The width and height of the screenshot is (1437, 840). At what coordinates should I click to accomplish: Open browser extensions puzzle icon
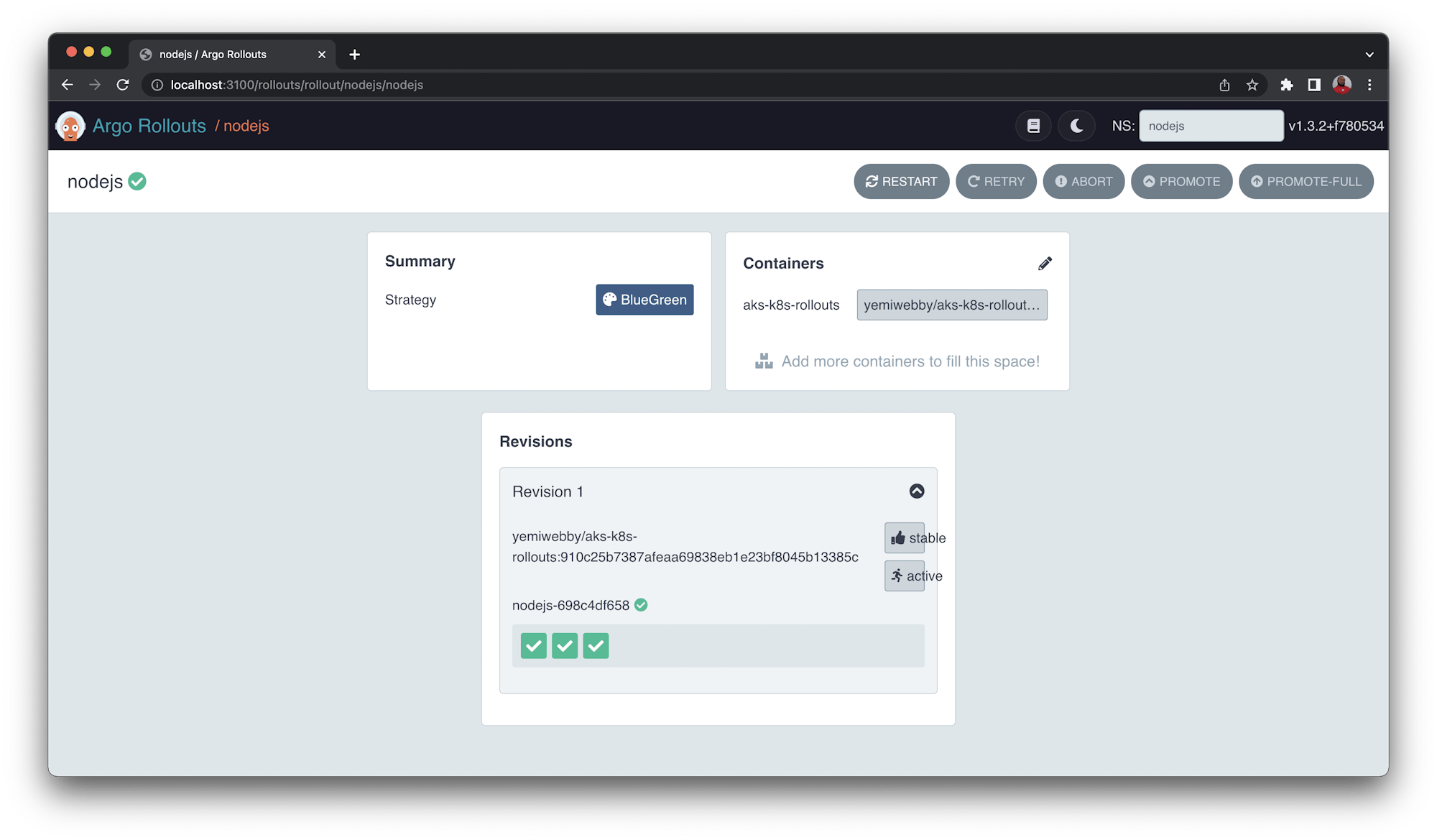tap(1286, 85)
